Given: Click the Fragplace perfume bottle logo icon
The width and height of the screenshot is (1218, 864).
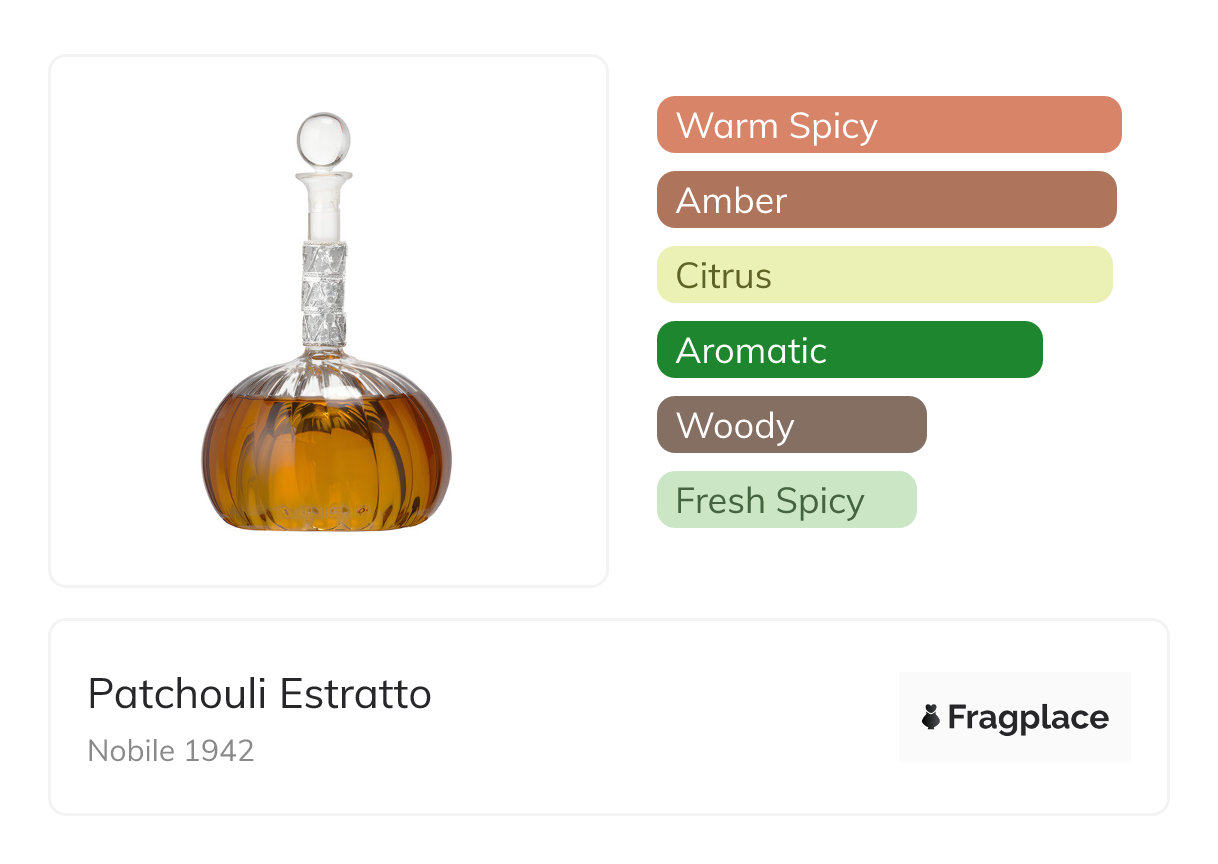Looking at the screenshot, I should pos(931,717).
